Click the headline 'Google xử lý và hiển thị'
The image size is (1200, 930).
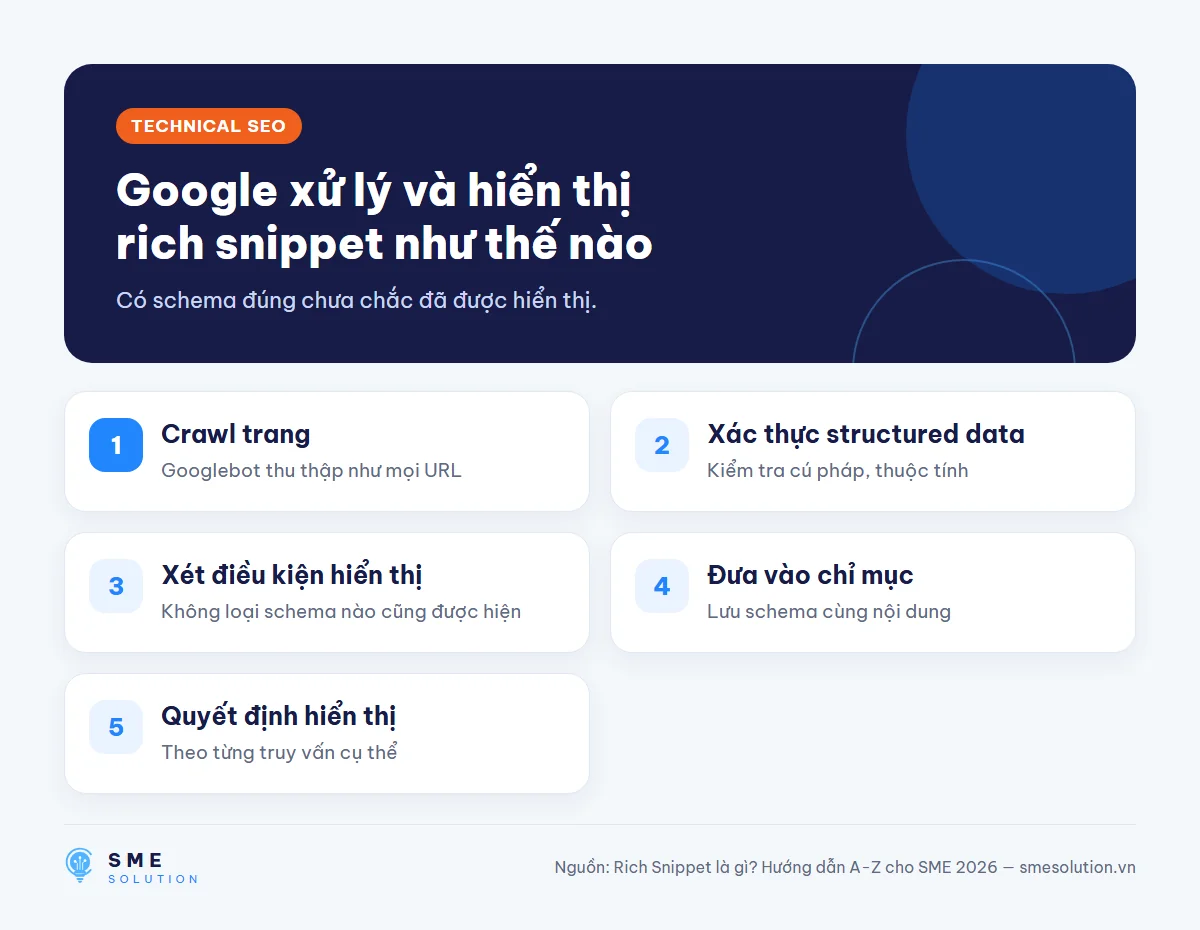373,191
